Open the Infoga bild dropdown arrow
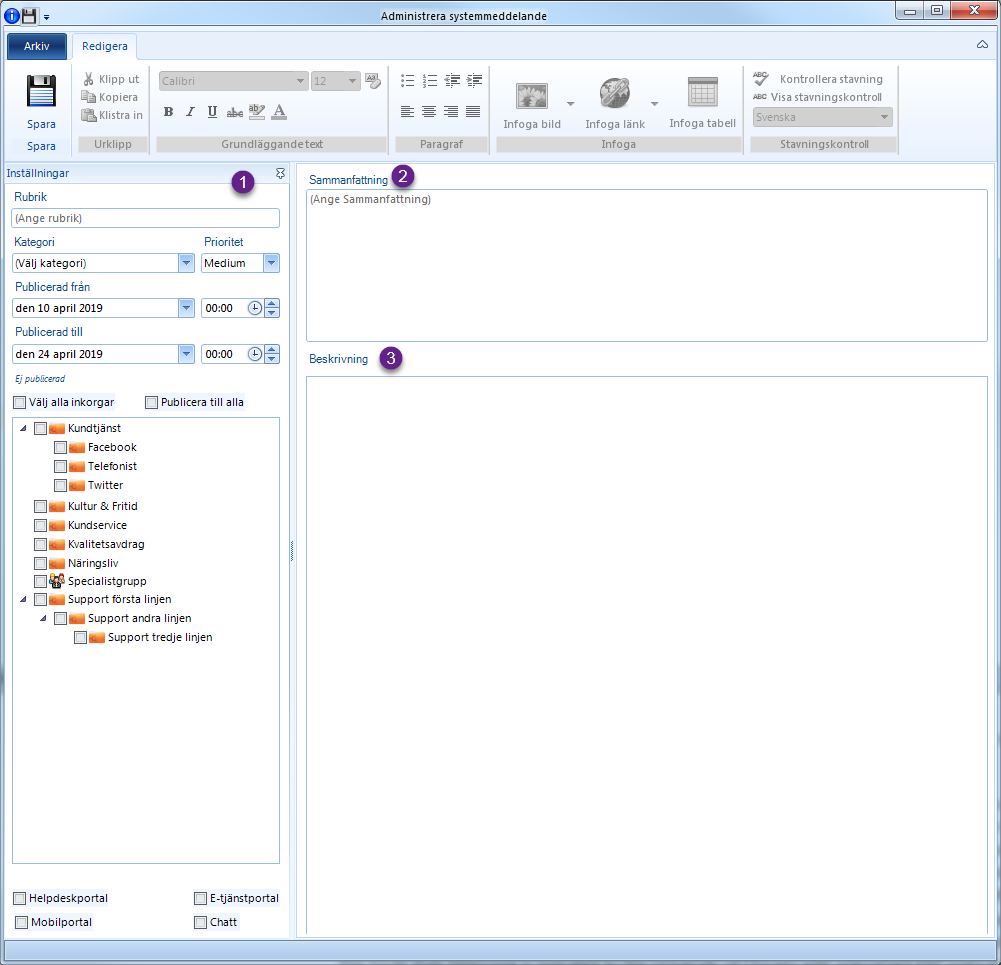This screenshot has width=1001, height=965. [571, 103]
